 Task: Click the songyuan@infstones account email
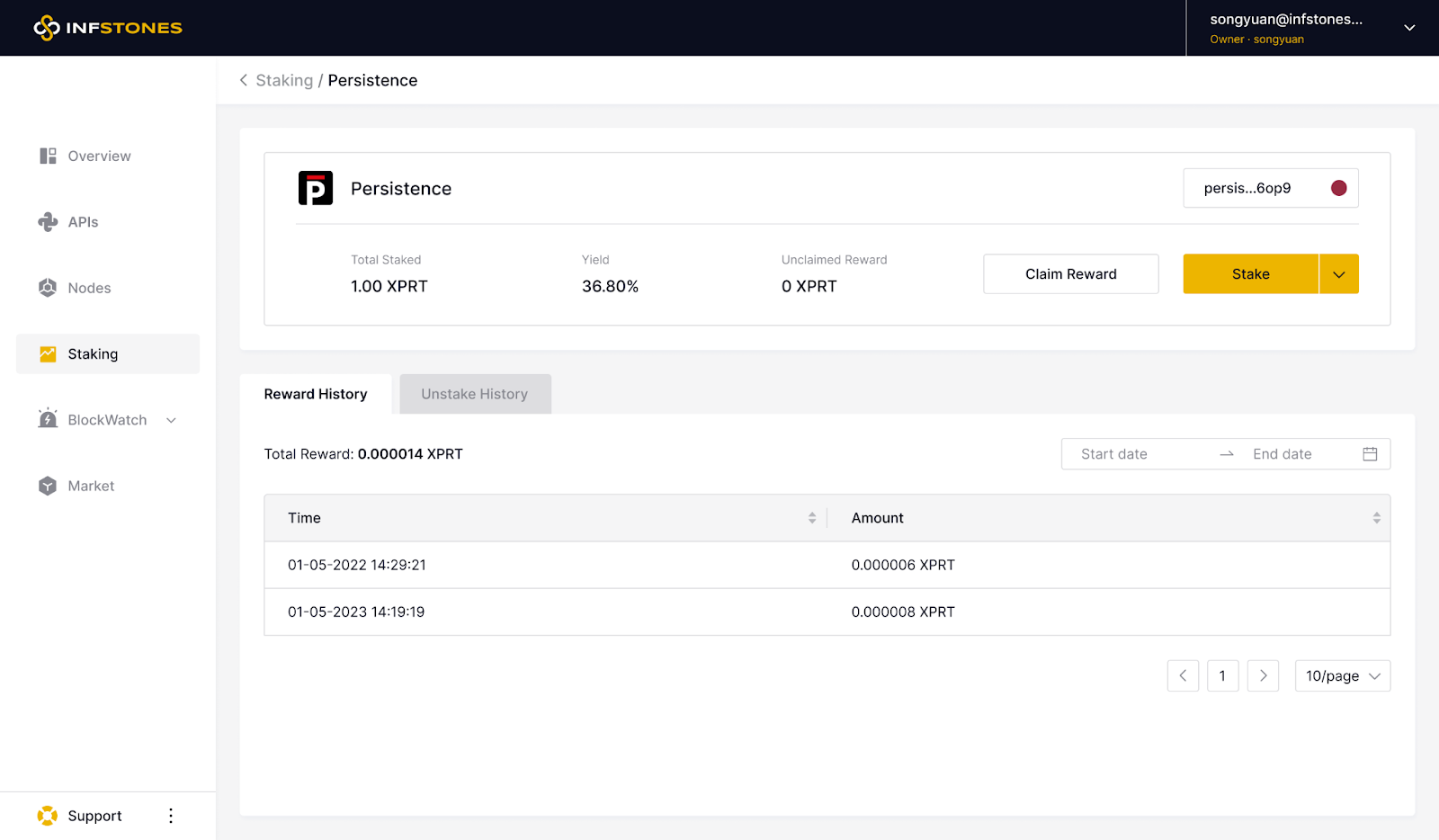point(1286,19)
